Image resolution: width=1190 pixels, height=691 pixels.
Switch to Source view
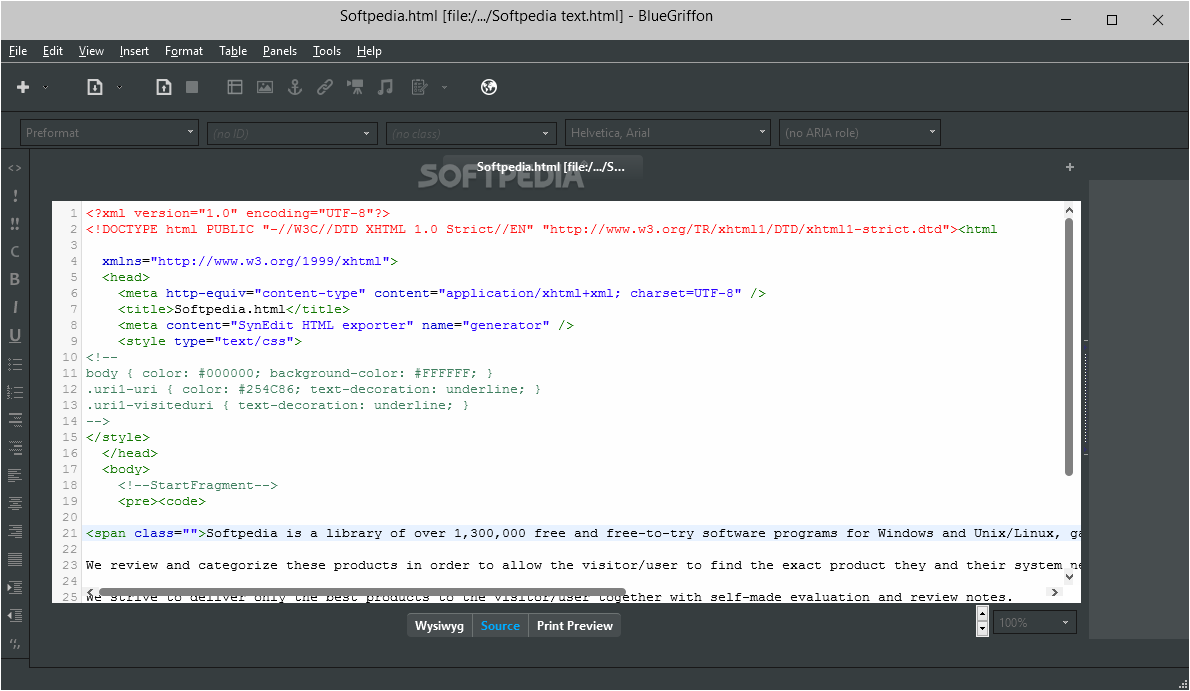coord(500,626)
